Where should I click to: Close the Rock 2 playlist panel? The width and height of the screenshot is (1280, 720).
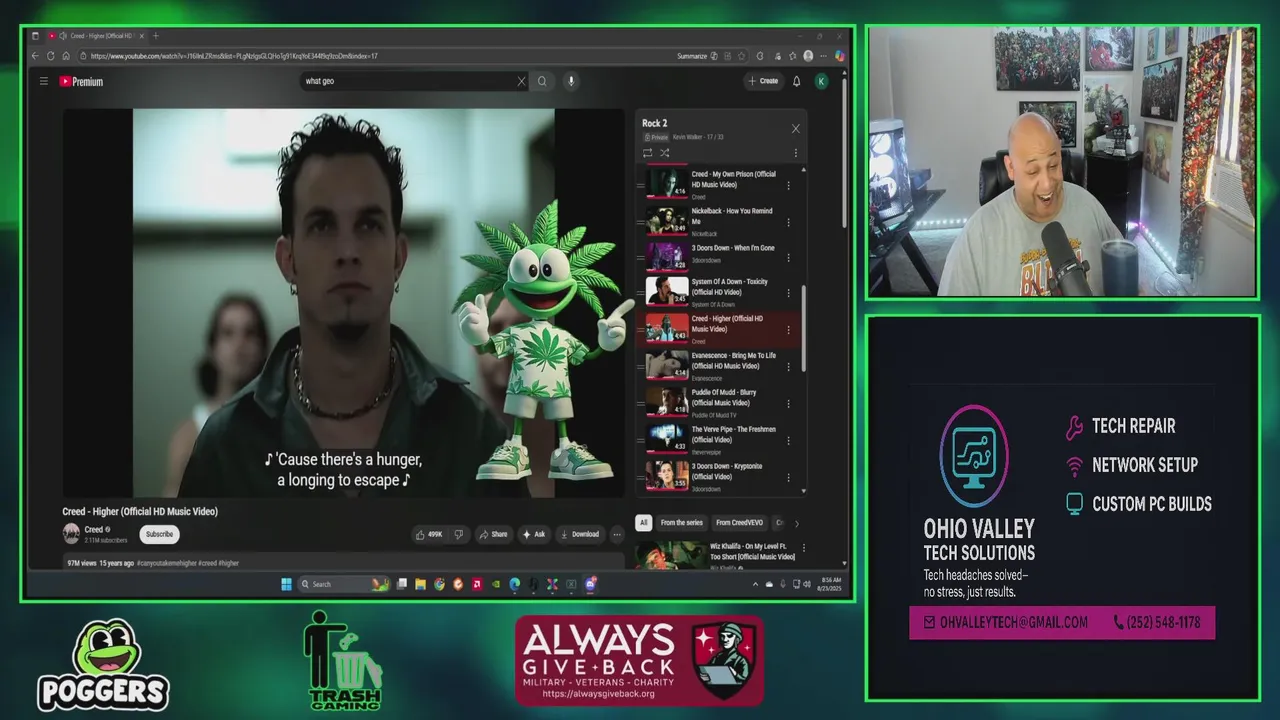[795, 128]
